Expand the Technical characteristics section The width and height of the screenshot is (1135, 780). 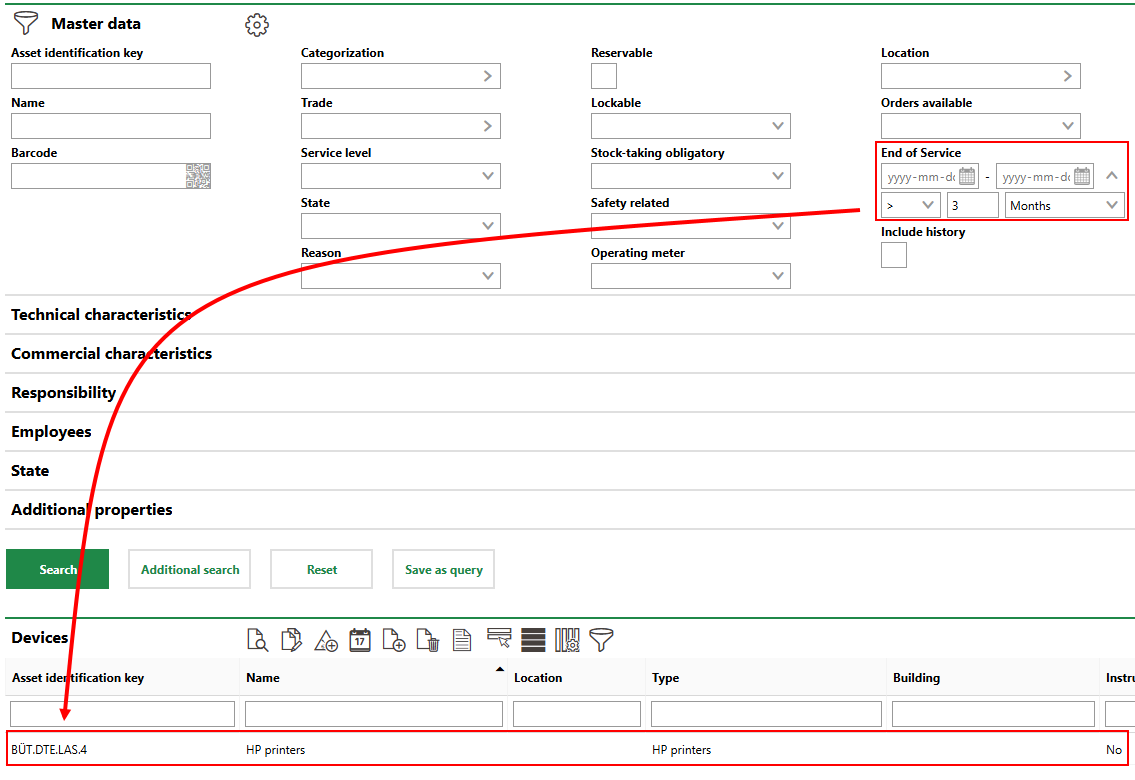pyautogui.click(x=101, y=315)
